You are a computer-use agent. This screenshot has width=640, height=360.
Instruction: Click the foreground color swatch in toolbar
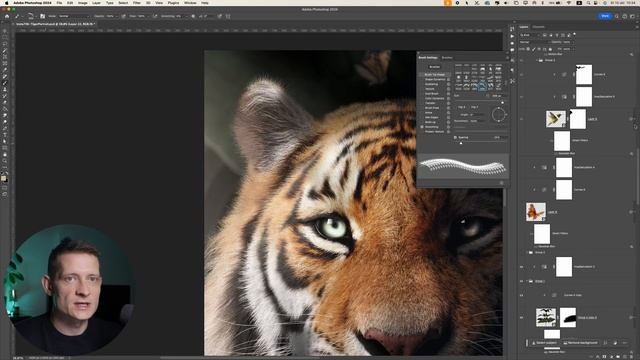pyautogui.click(x=4, y=178)
